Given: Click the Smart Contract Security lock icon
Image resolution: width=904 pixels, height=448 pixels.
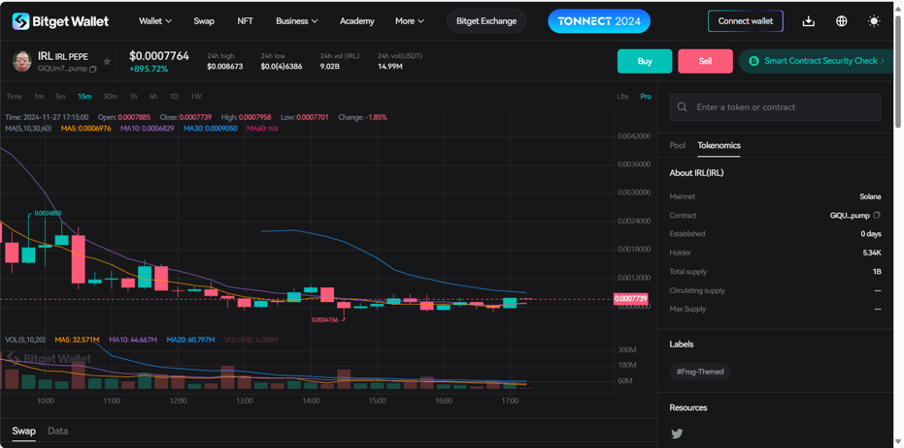Looking at the screenshot, I should 753,61.
